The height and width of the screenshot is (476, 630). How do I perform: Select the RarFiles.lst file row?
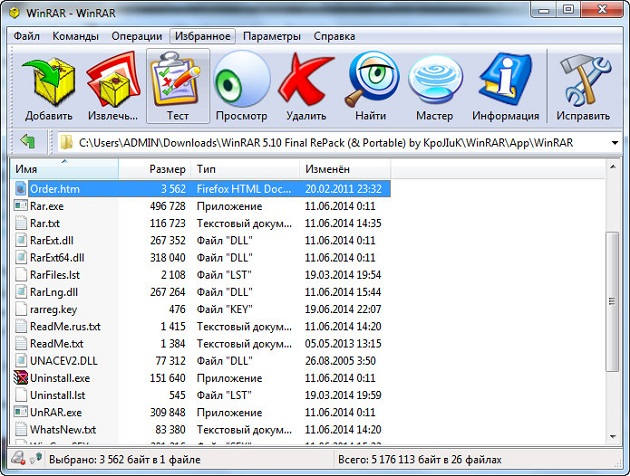pyautogui.click(x=202, y=275)
